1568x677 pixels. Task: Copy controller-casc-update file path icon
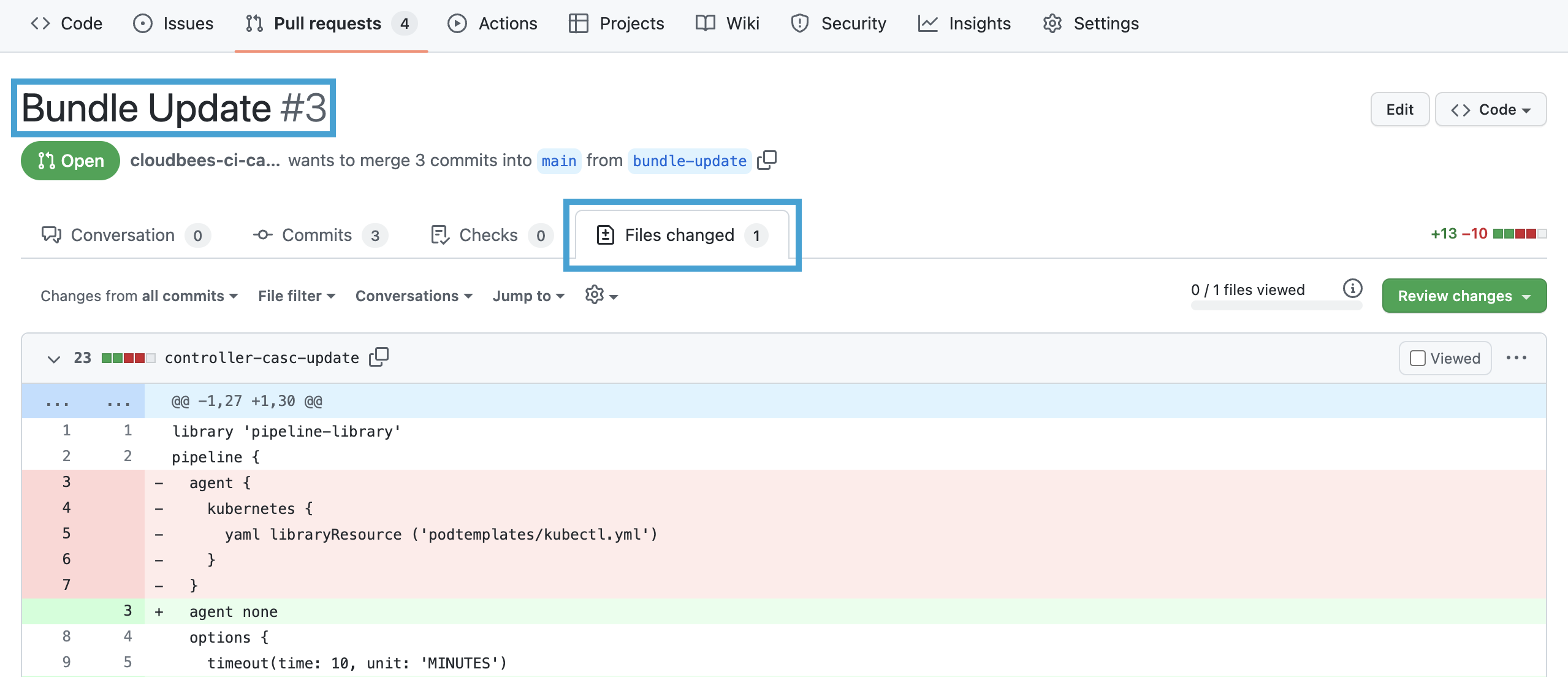pyautogui.click(x=379, y=357)
